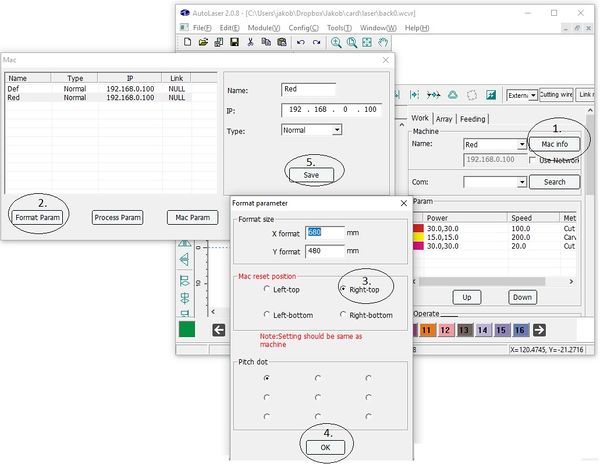Click the dotted polygon outline icon
600x464 pixels.
click(472, 94)
